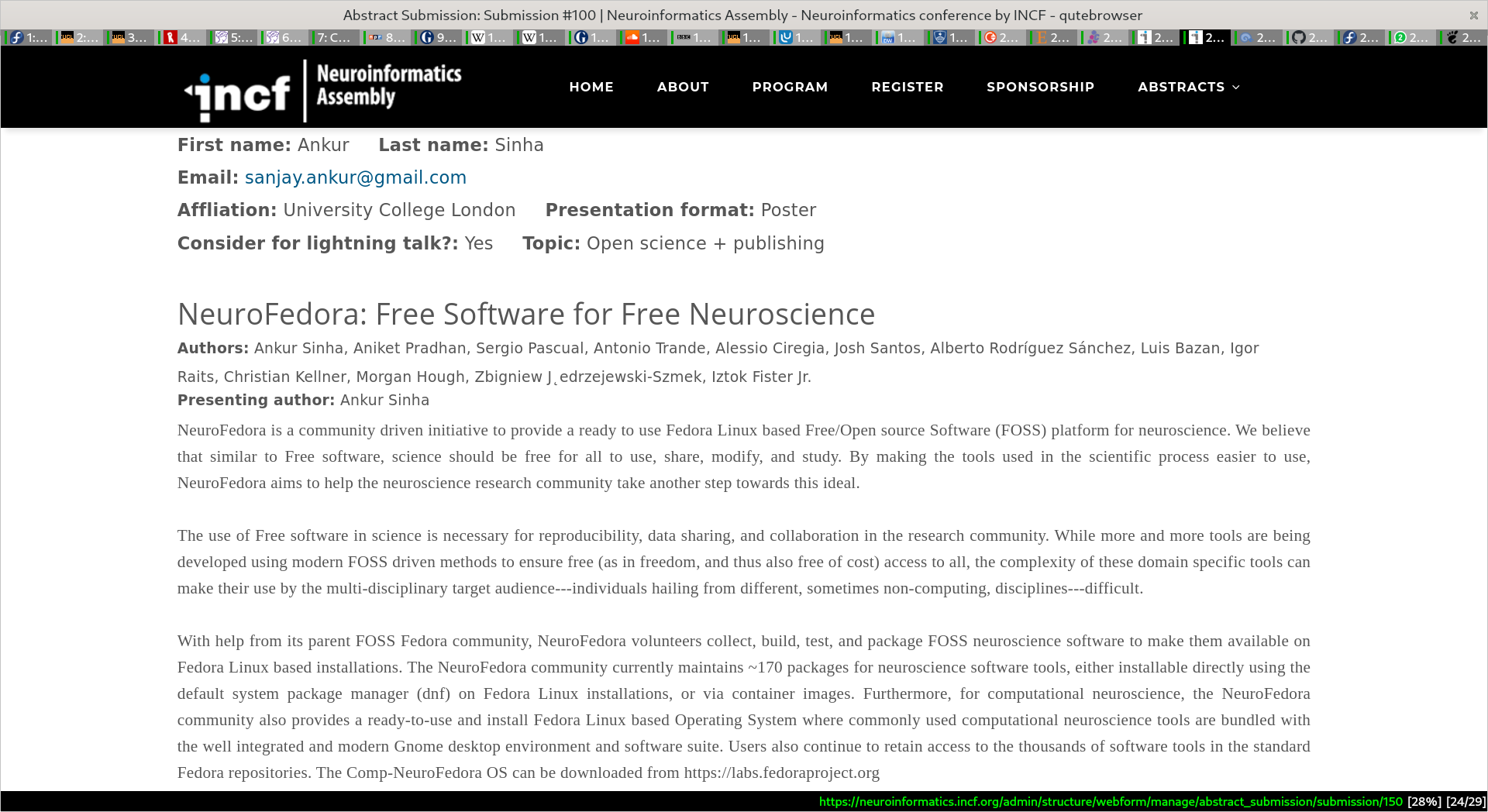
Task: Click the blue U favicon on tab 16
Action: pos(786,37)
